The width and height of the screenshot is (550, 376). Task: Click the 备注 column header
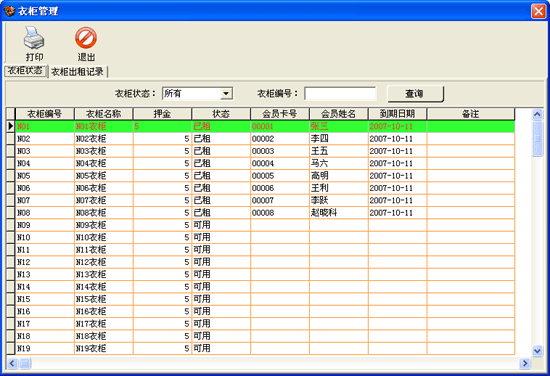[470, 114]
